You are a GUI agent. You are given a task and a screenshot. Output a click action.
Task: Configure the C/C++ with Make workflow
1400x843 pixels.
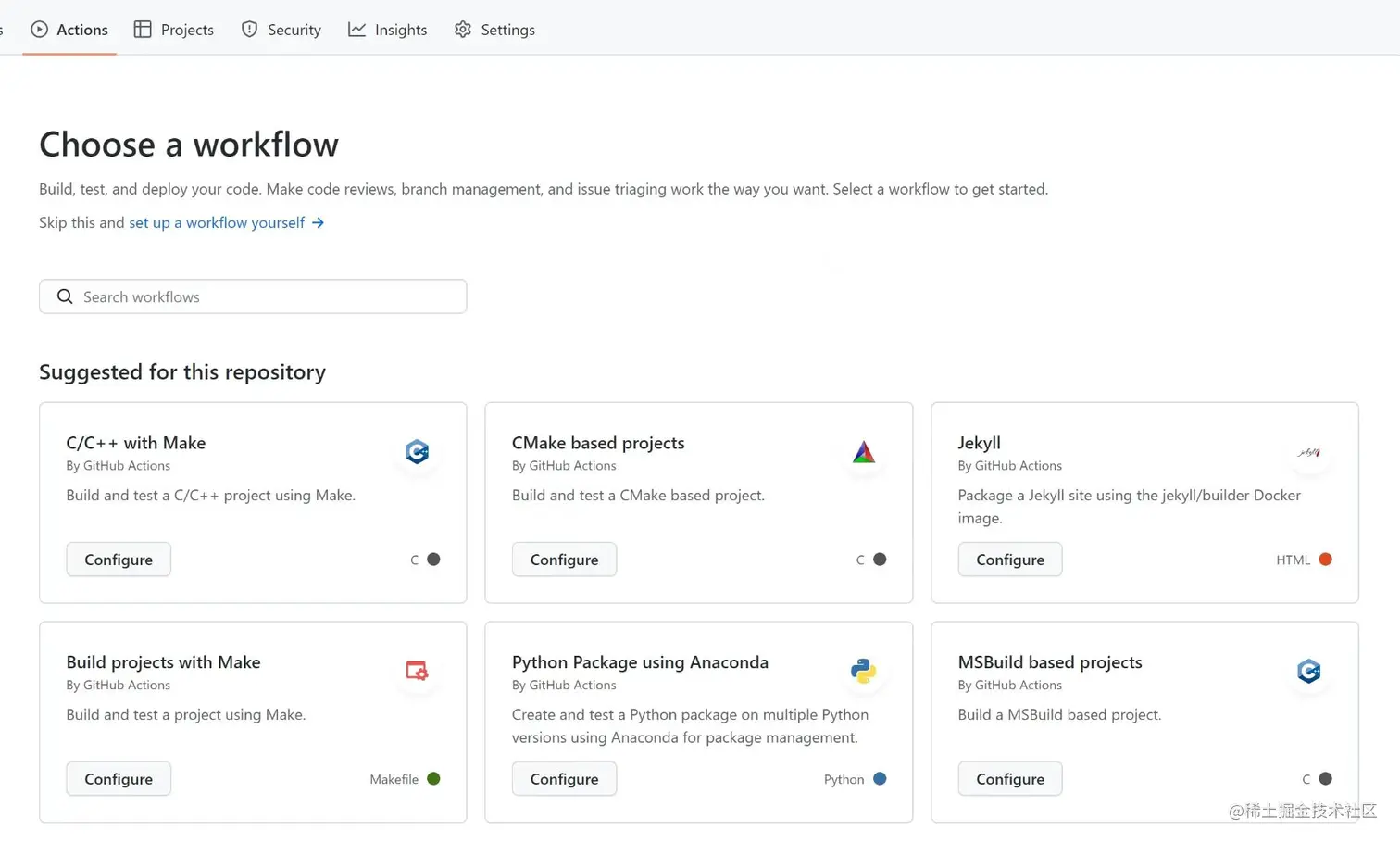pos(119,560)
